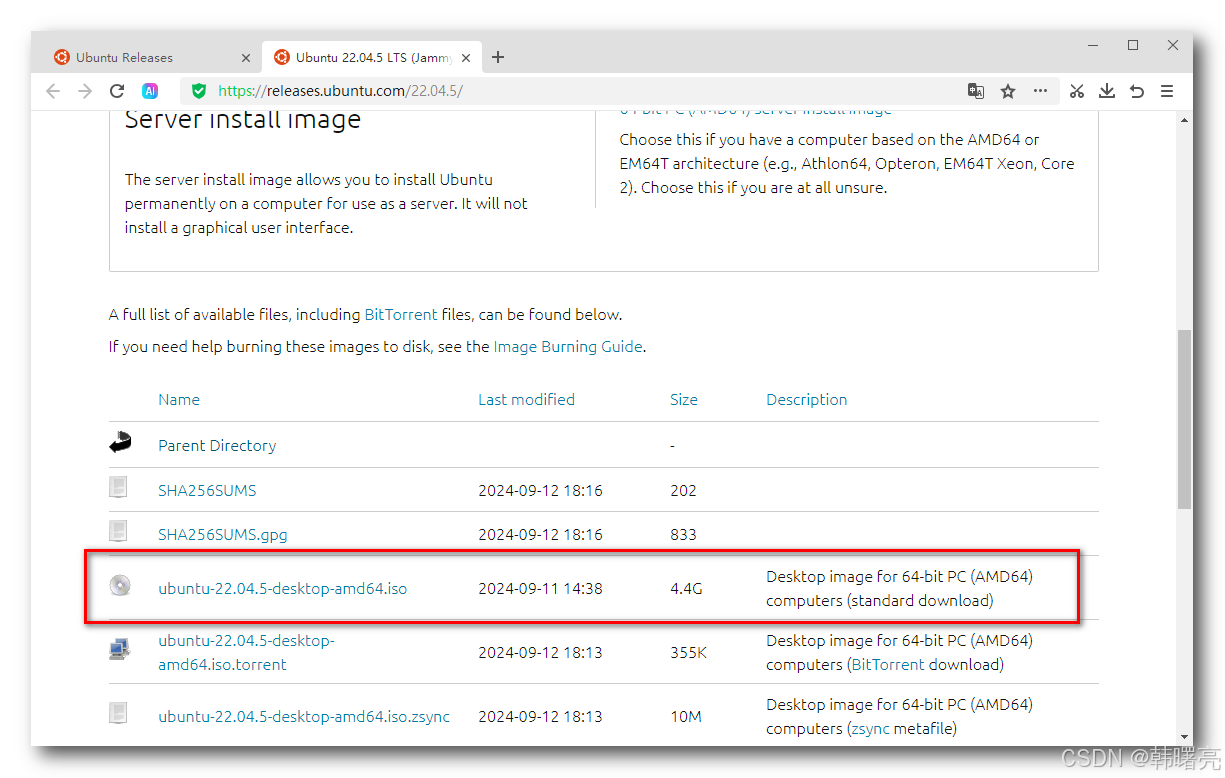1225x778 pixels.
Task: Download the SHA256SUMS file
Action: (x=207, y=491)
